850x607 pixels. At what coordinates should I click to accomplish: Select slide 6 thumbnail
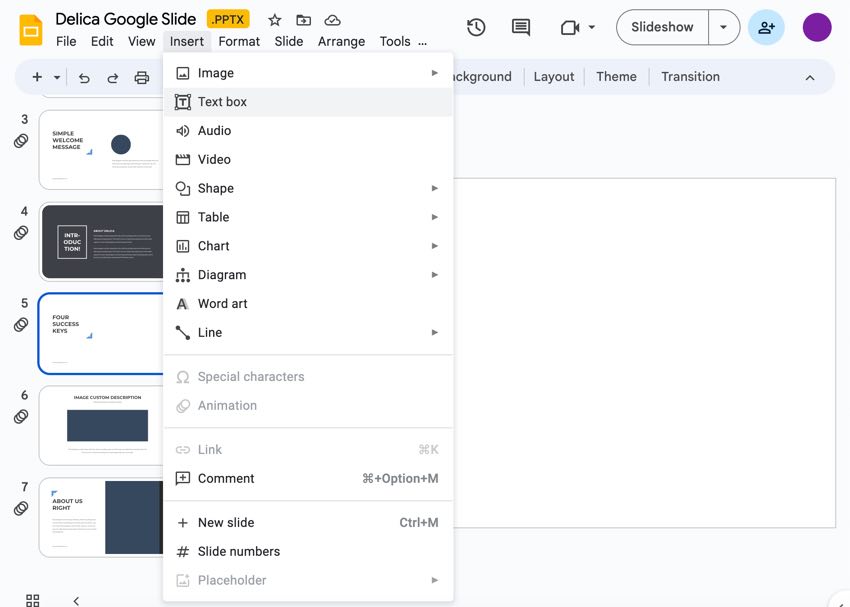[101, 425]
